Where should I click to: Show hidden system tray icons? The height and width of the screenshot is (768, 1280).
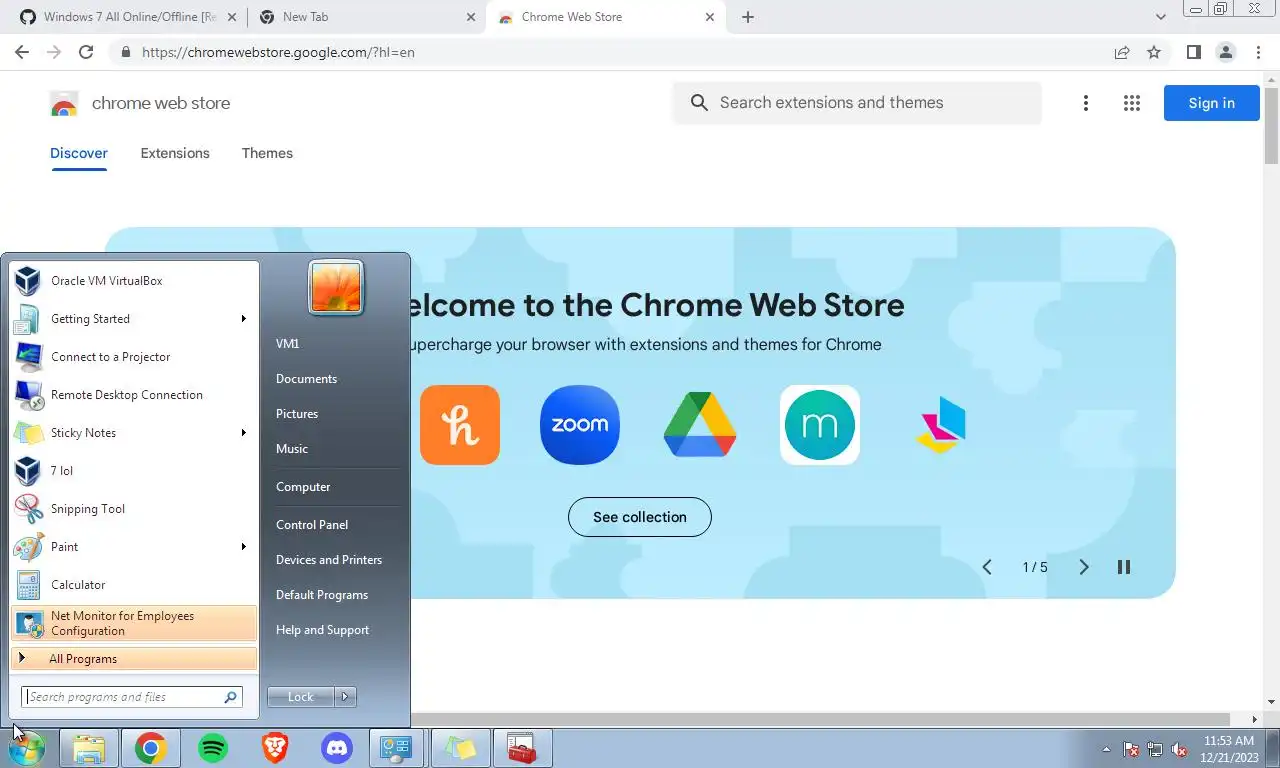[1106, 749]
